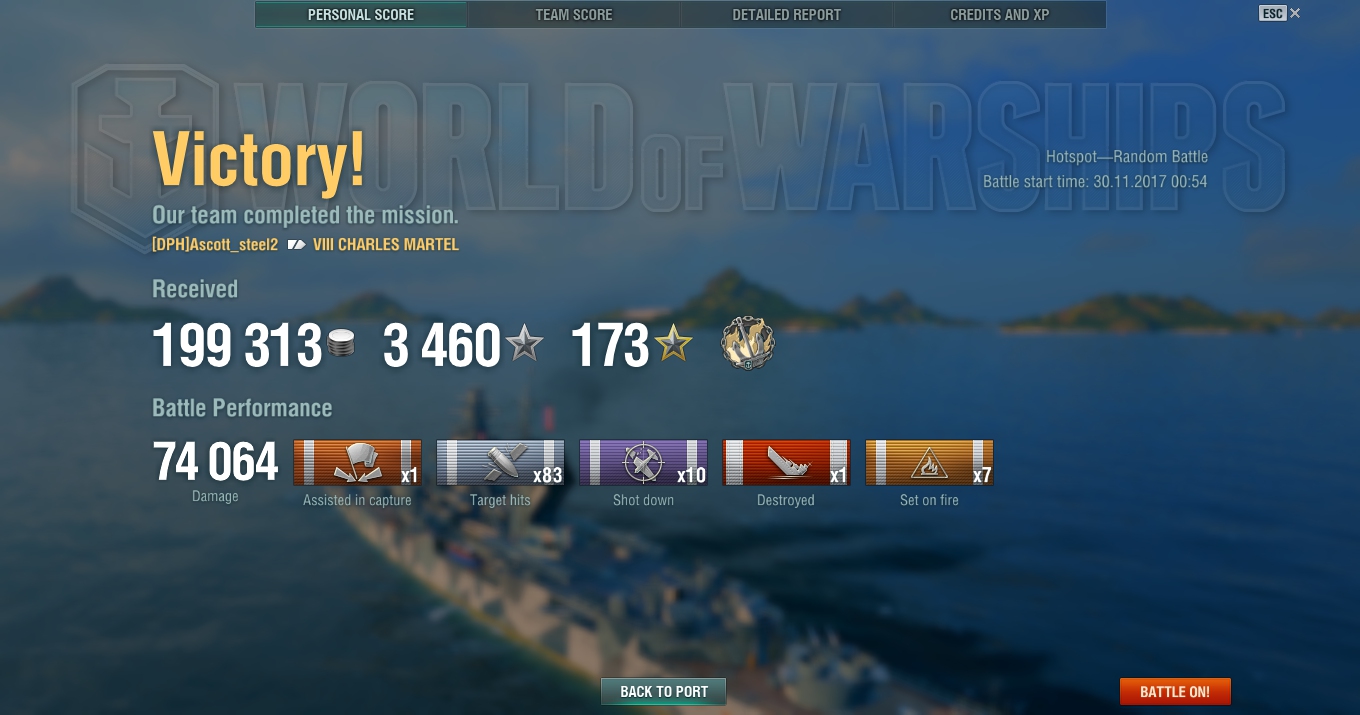Close the results screen with X
The height and width of the screenshot is (715, 1360).
(x=1295, y=13)
